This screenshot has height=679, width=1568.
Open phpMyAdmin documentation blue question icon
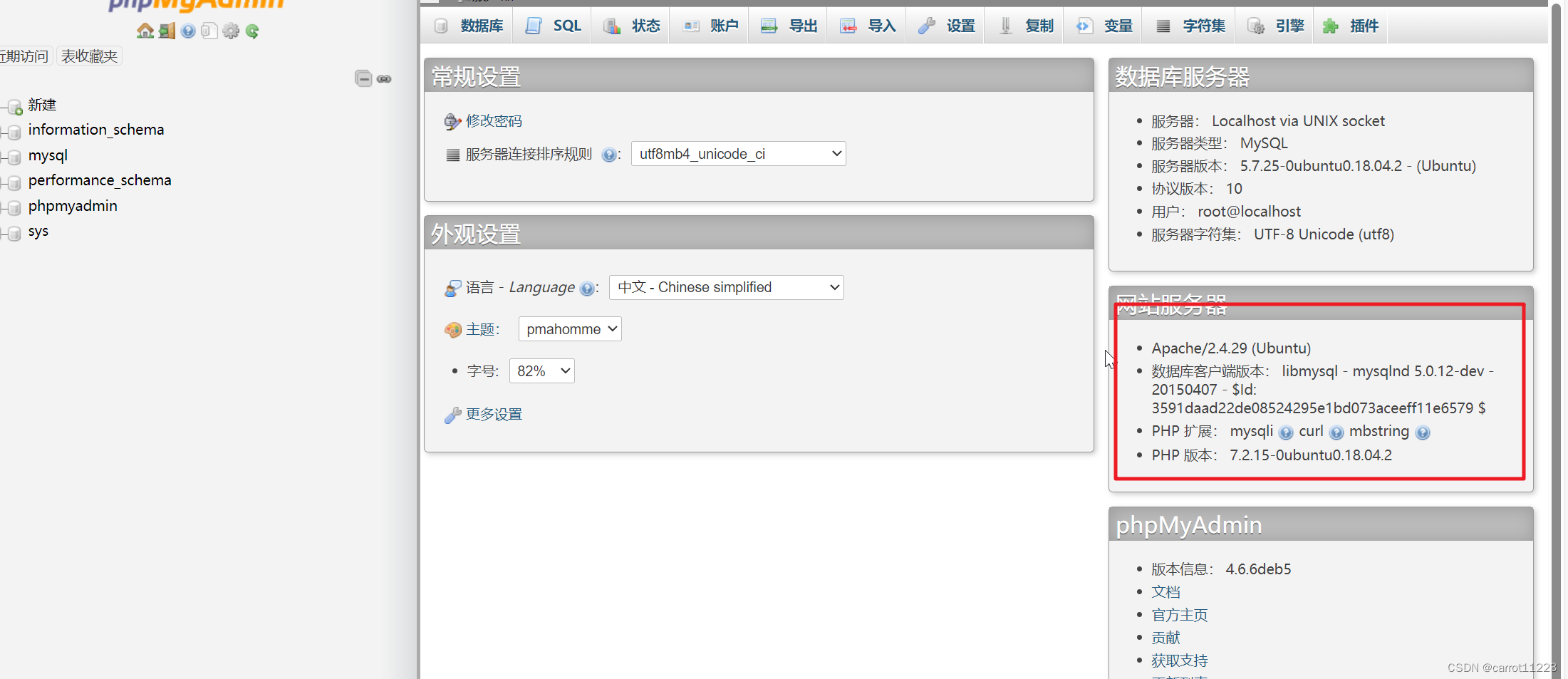coord(188,31)
